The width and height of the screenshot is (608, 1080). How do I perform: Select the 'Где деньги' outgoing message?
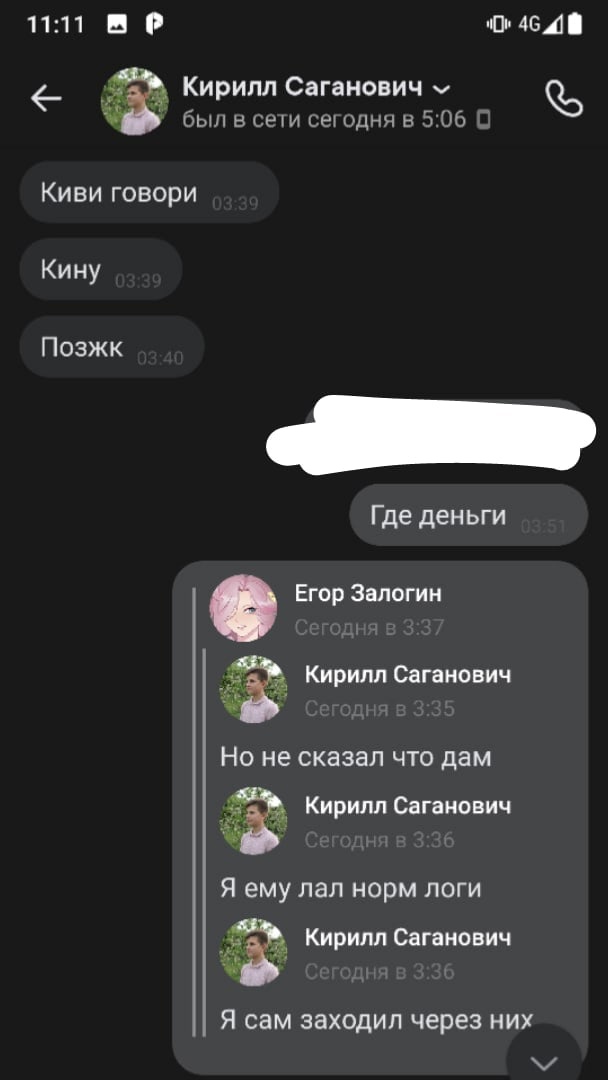coord(468,515)
